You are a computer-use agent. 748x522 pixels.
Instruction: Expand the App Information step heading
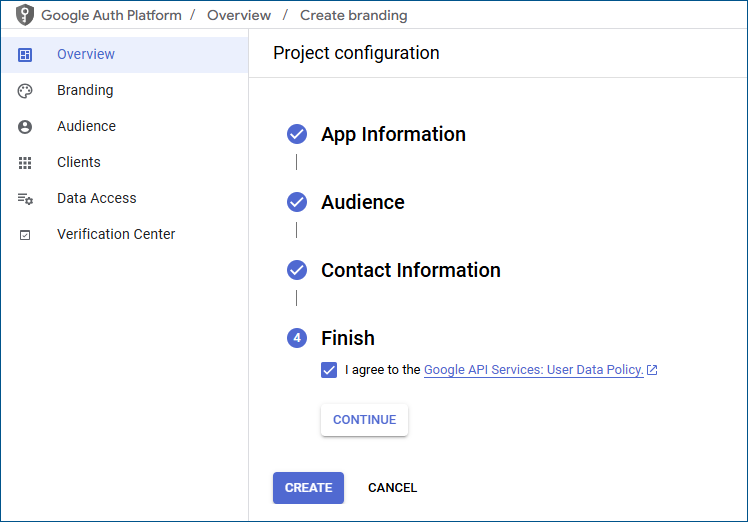(x=393, y=135)
